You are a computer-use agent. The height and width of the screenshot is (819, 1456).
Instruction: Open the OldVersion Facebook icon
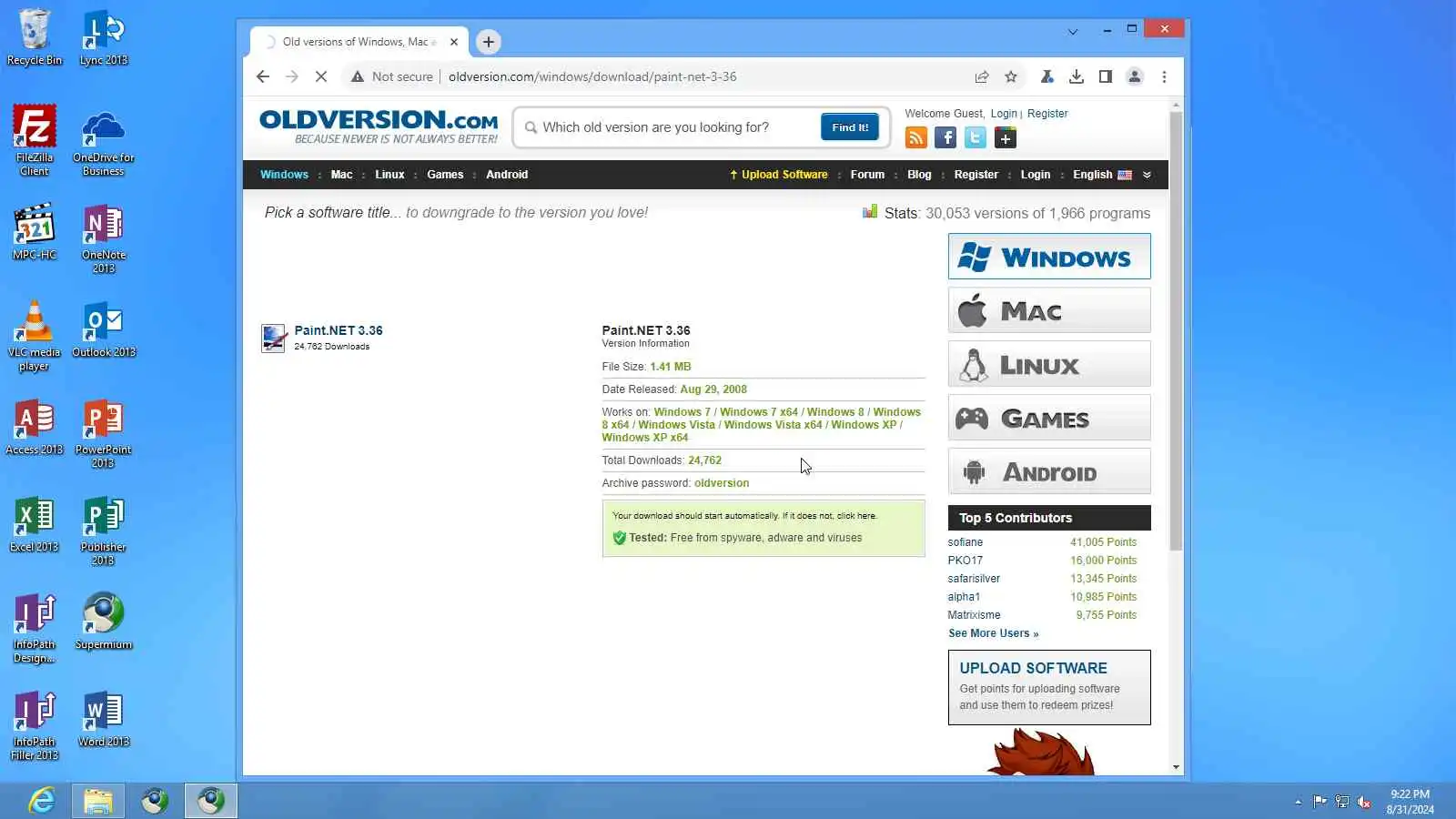click(945, 137)
